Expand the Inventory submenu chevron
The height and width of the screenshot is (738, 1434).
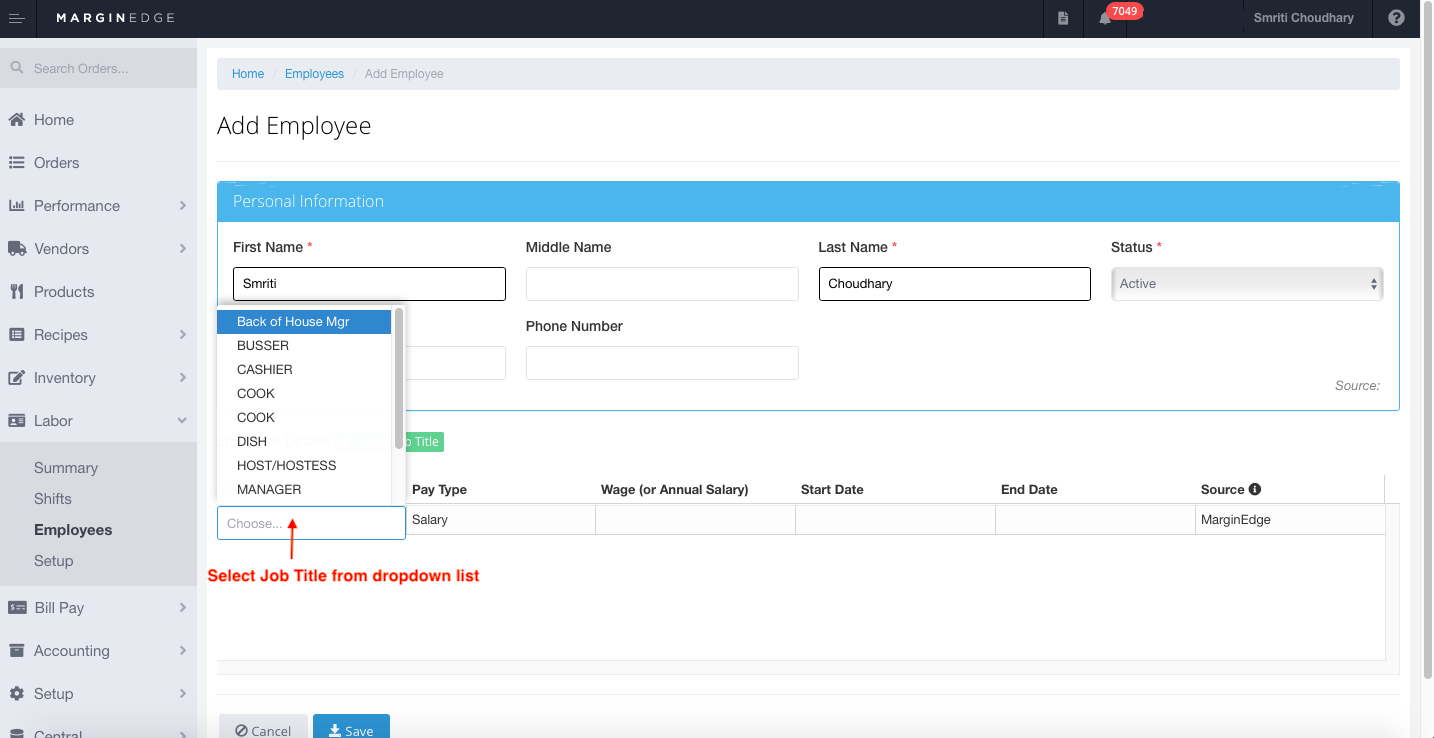[183, 378]
